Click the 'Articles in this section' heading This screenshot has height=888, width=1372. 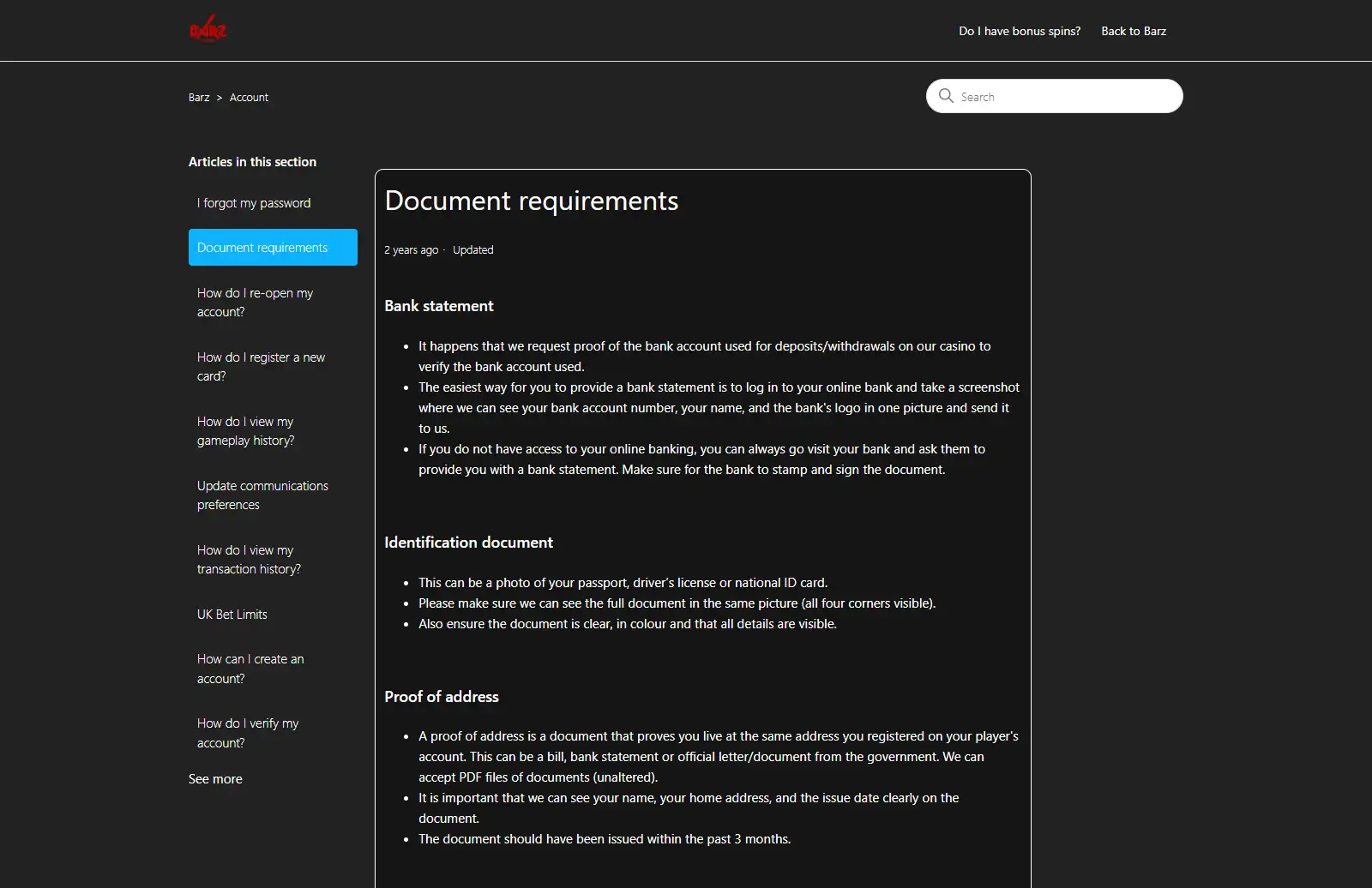(252, 162)
